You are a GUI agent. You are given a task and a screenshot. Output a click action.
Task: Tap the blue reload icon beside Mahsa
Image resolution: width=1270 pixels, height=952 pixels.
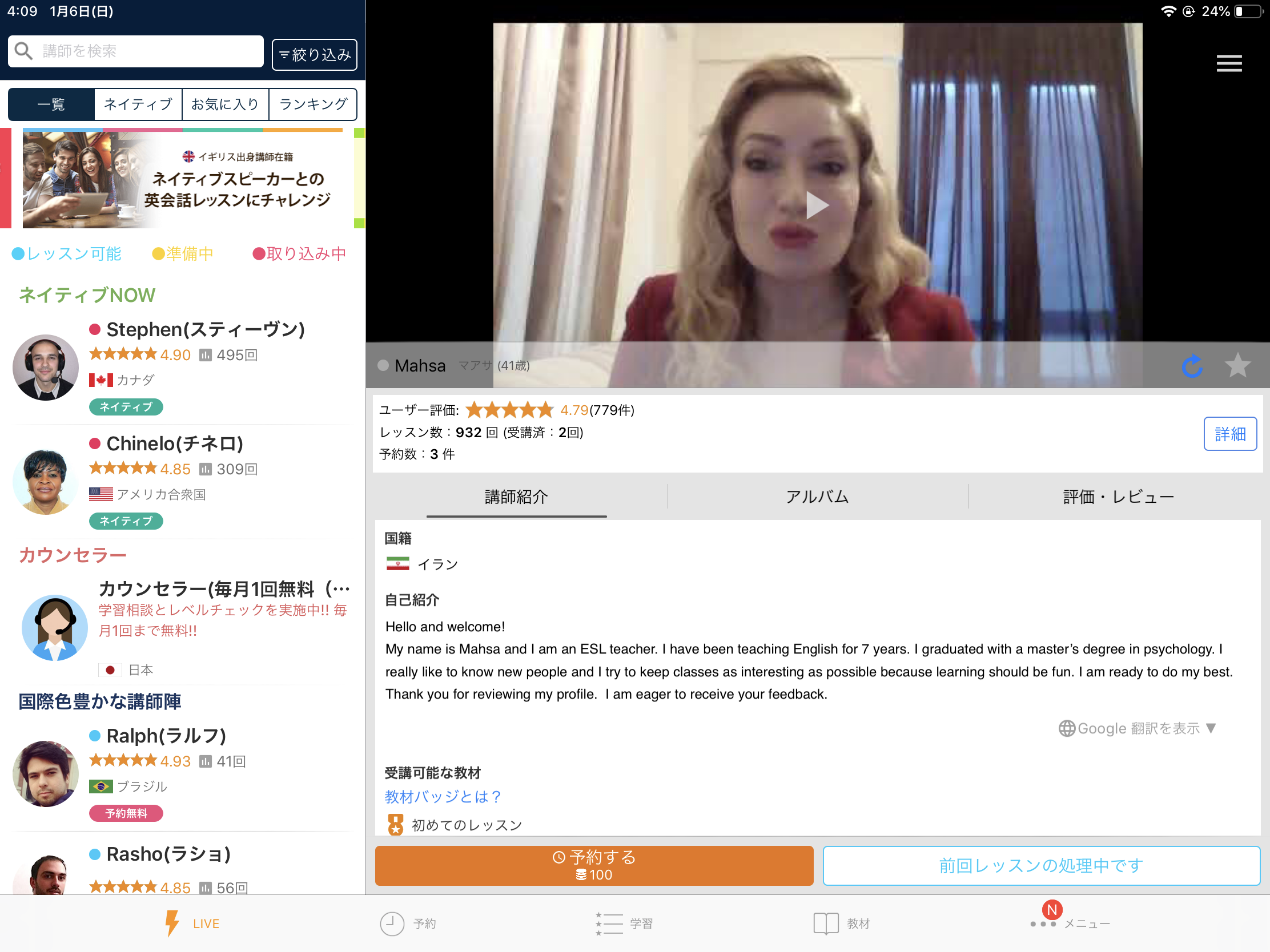point(1192,365)
